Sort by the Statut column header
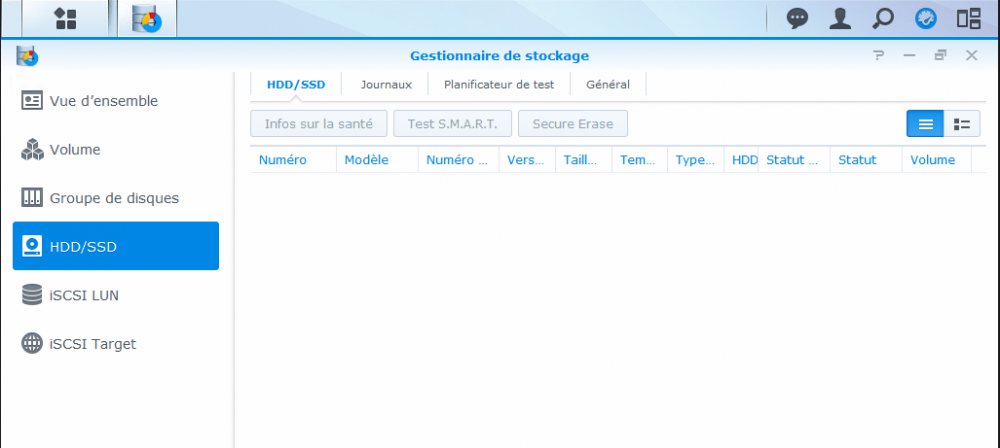 (x=866, y=160)
